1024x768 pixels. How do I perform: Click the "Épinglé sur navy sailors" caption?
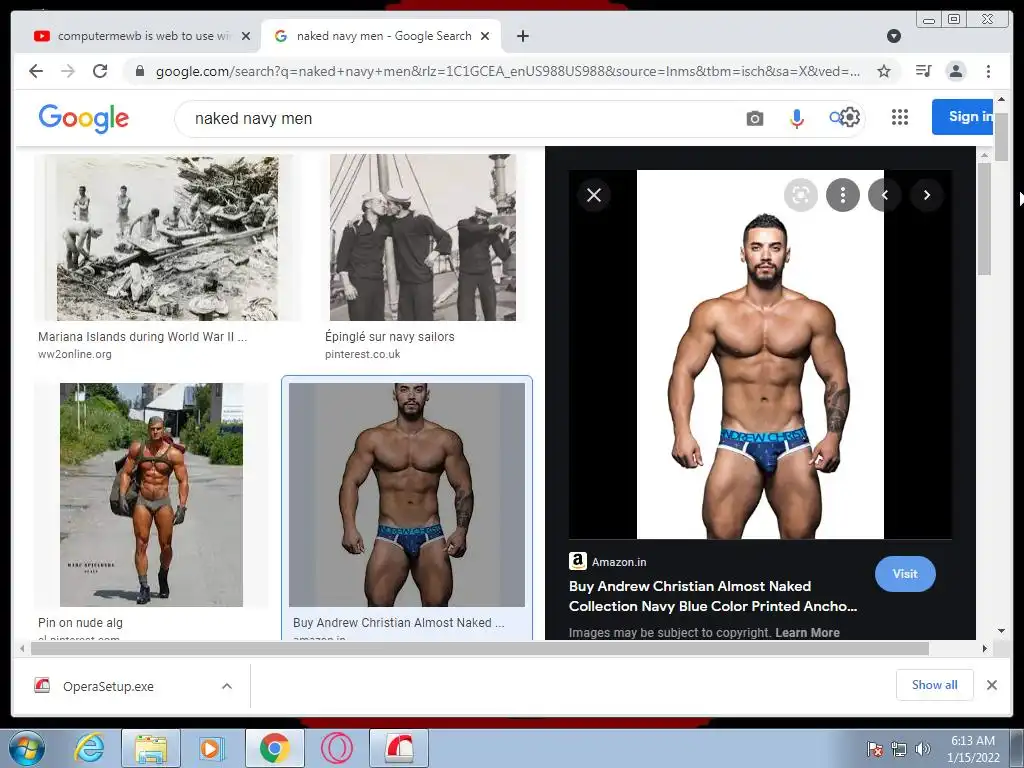(x=390, y=337)
